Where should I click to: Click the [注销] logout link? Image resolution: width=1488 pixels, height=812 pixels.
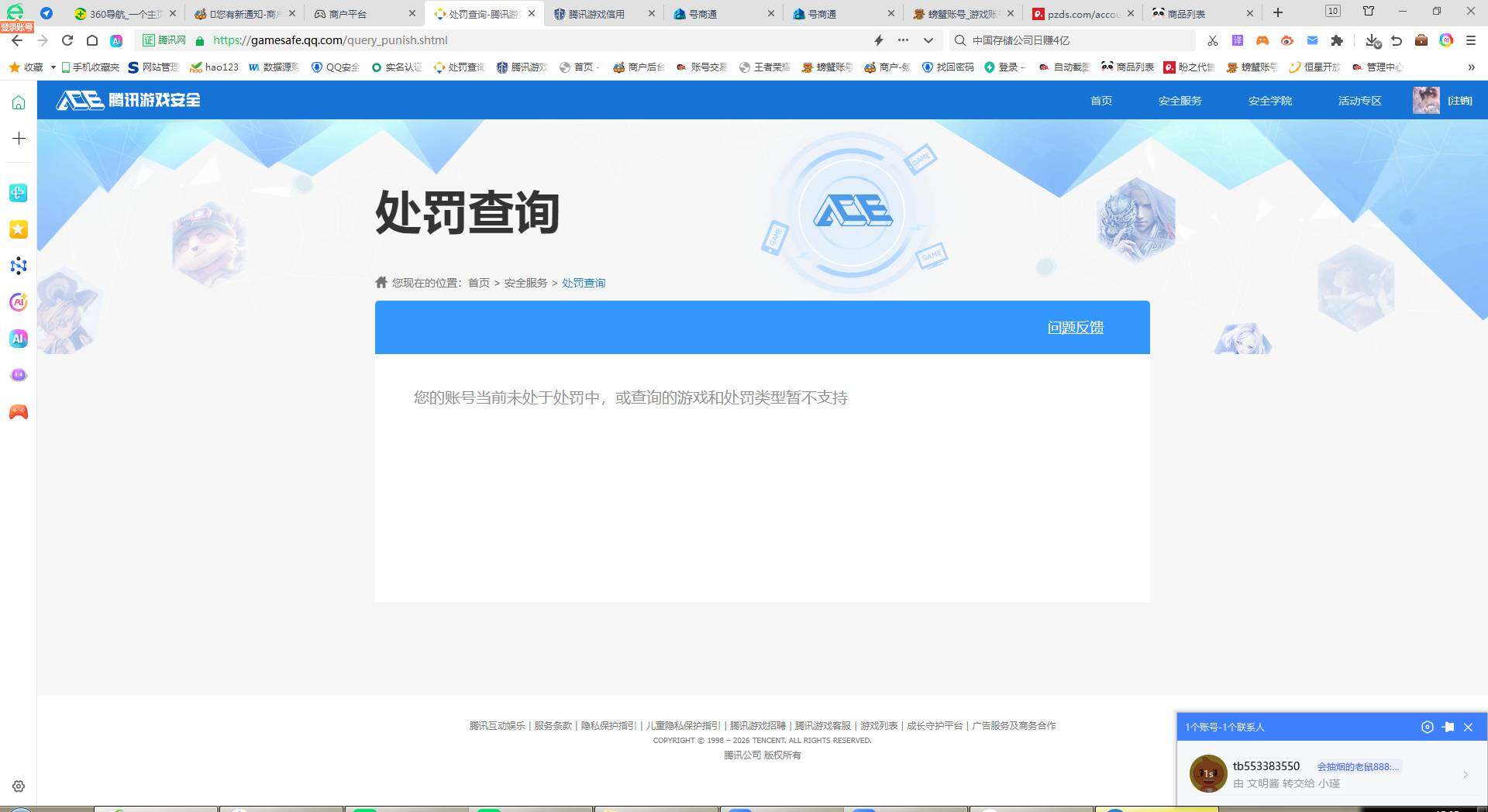point(1460,101)
